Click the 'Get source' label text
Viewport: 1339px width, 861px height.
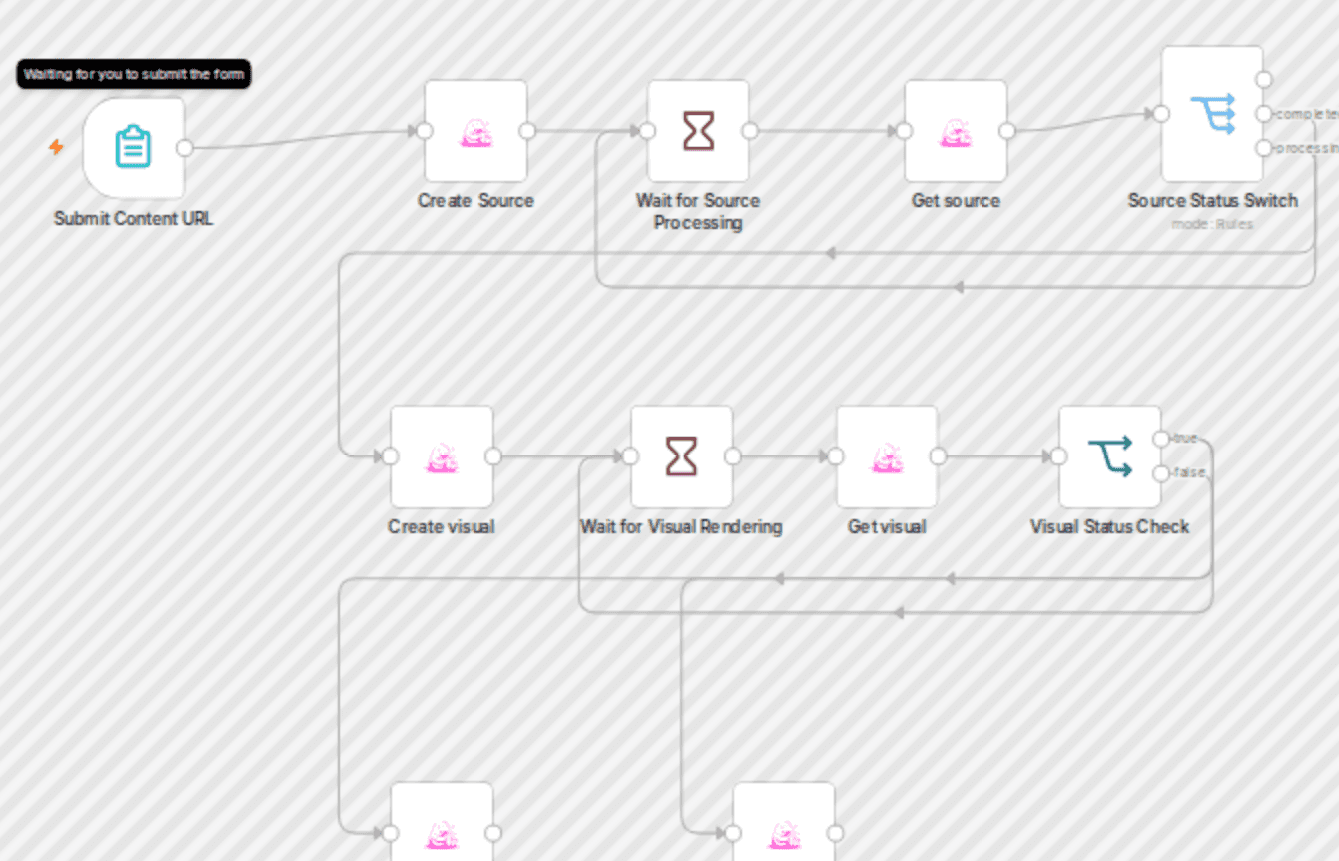[x=956, y=200]
